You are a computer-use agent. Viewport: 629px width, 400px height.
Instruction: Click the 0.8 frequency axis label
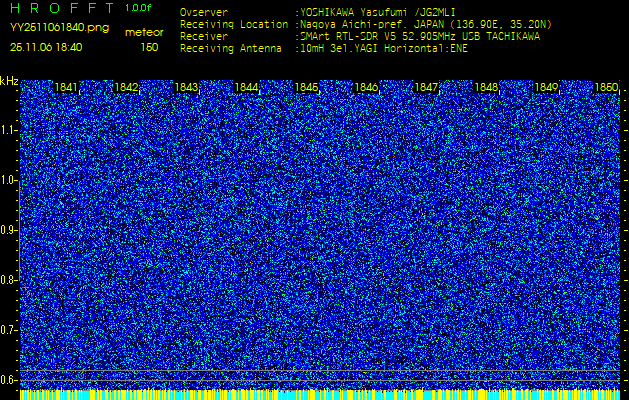[8, 280]
